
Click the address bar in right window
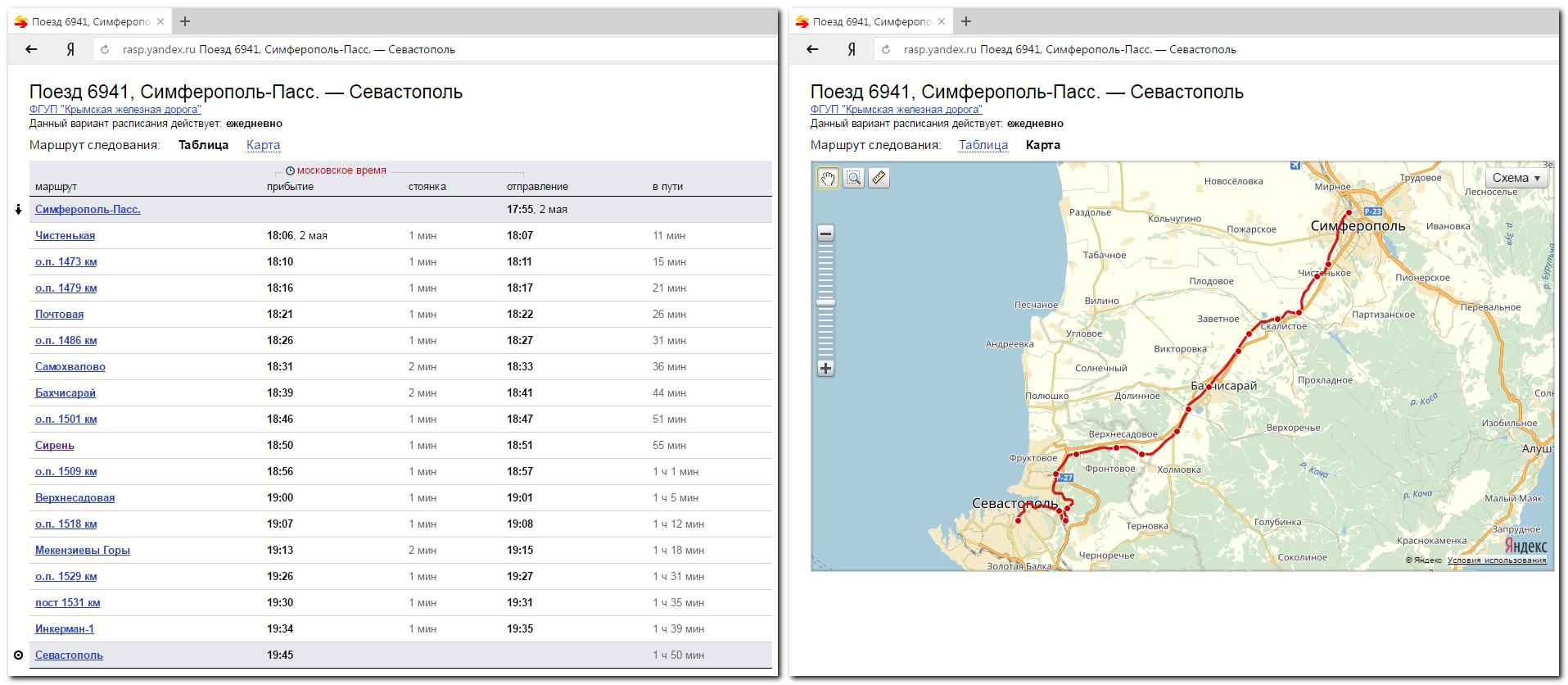[x=1228, y=49]
